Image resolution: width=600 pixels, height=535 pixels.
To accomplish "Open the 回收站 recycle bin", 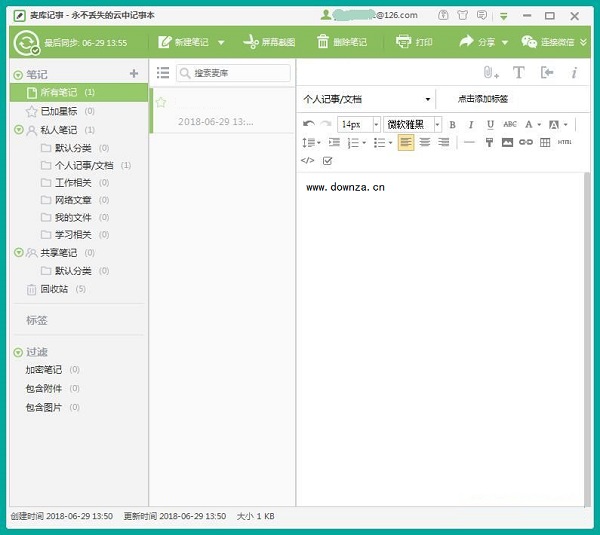I will [54, 289].
